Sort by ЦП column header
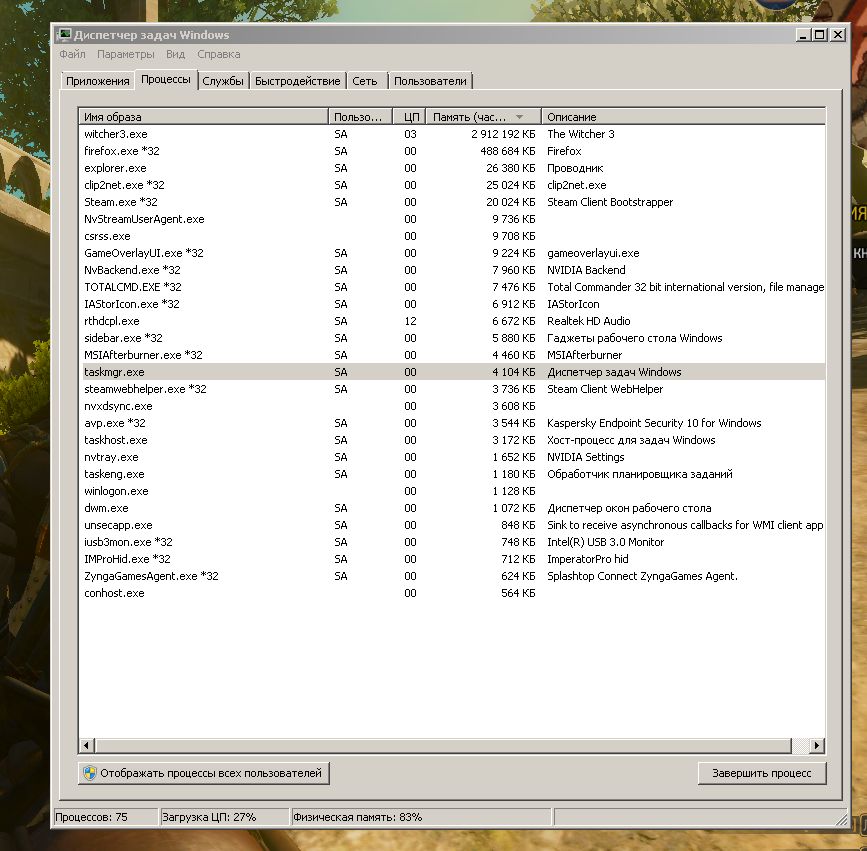 [x=410, y=117]
